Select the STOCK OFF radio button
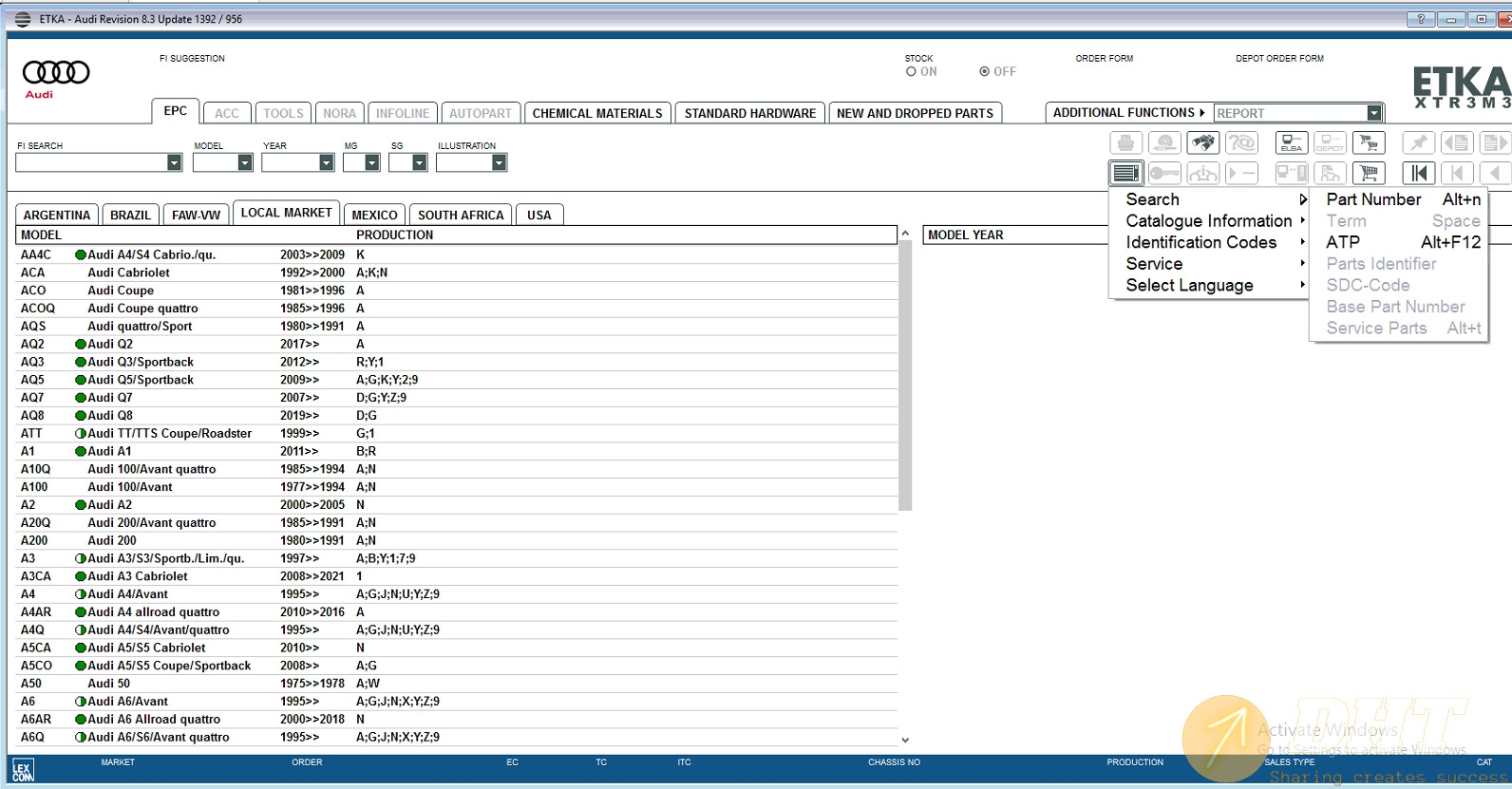The image size is (1512, 789). click(x=984, y=71)
